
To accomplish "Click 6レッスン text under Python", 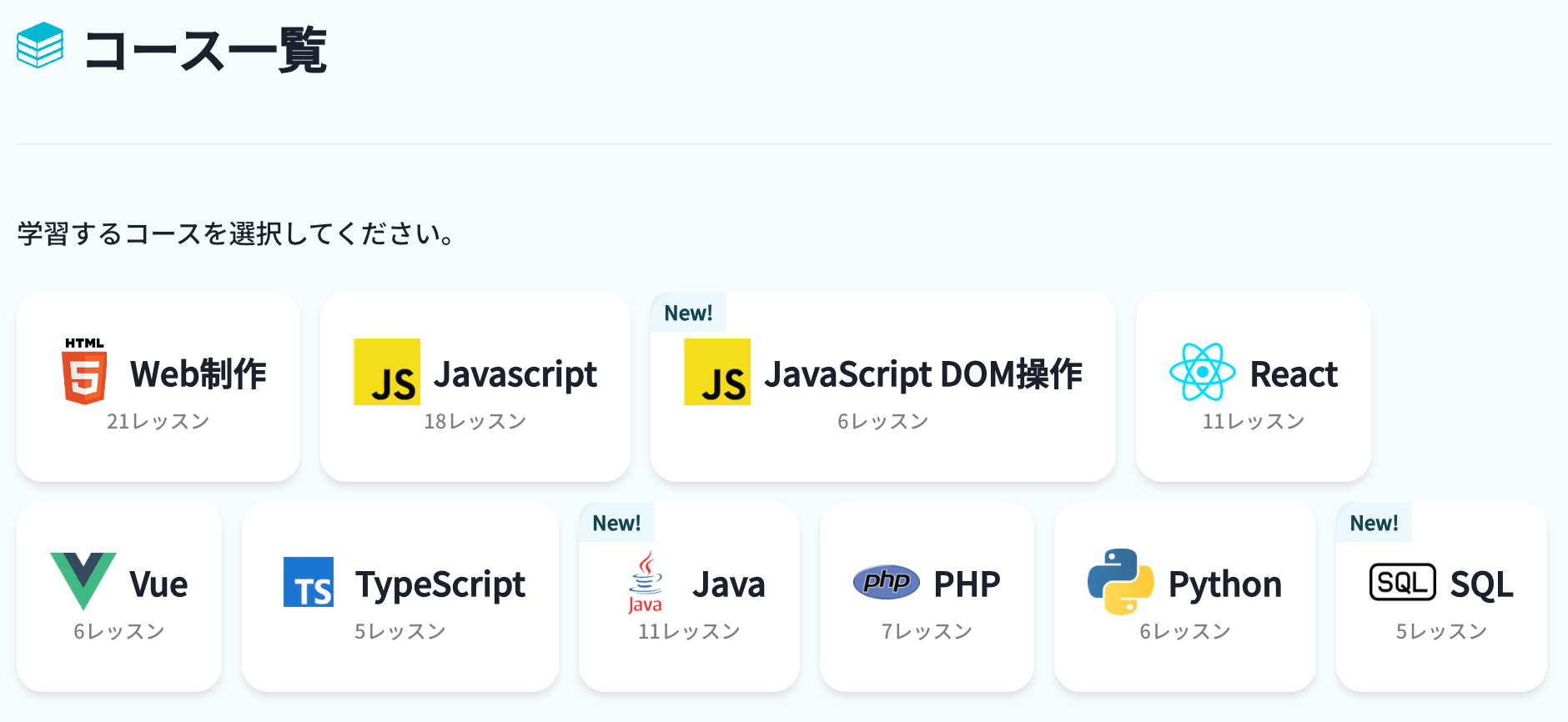I will click(1185, 631).
